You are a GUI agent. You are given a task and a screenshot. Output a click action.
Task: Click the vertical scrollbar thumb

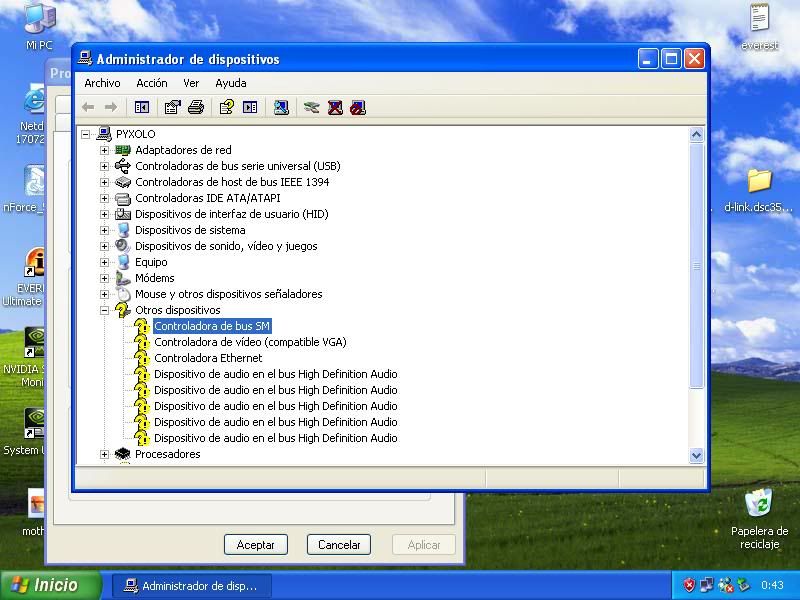click(x=696, y=265)
